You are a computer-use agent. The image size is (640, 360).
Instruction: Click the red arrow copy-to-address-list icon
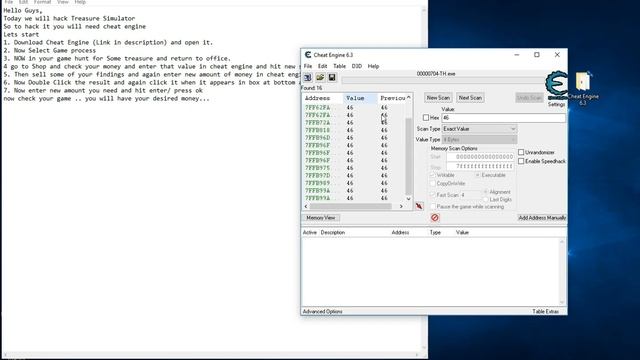pos(419,206)
